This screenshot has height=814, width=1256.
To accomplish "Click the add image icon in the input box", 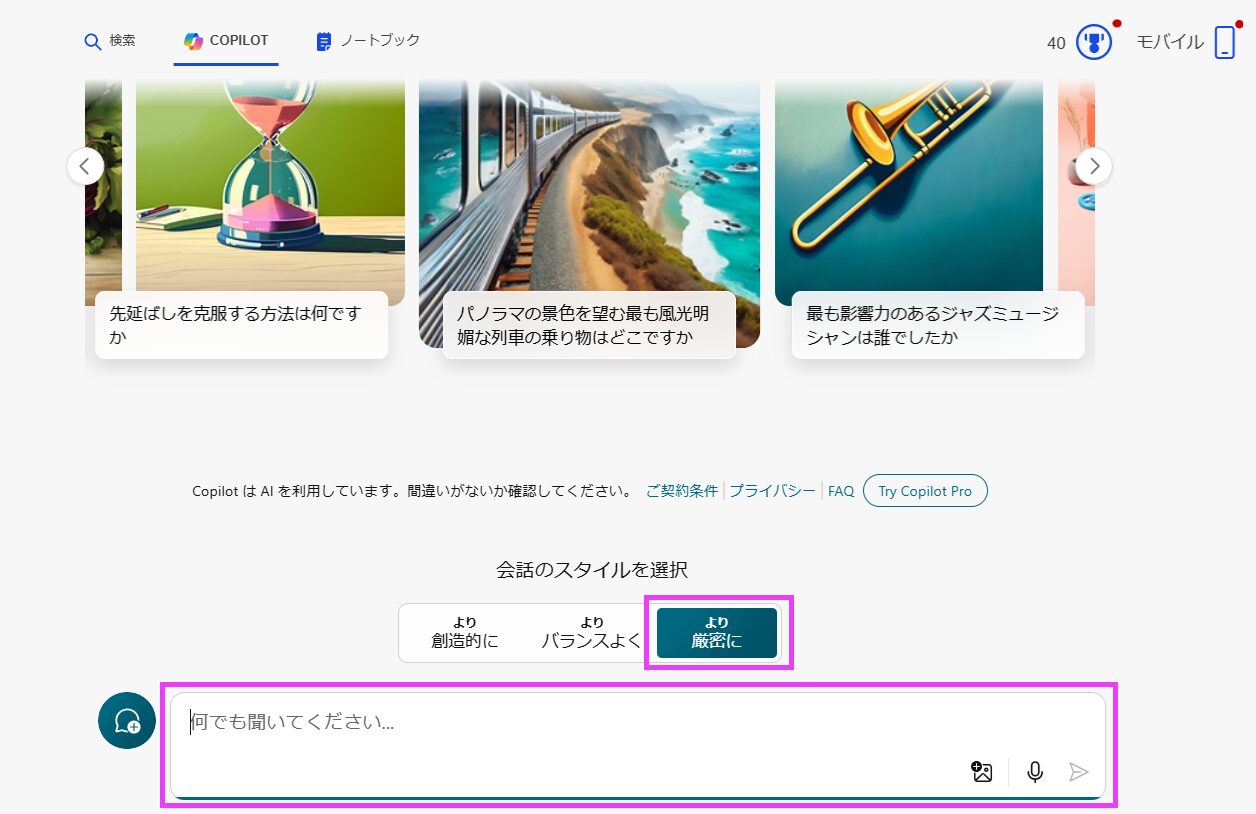I will tap(982, 771).
